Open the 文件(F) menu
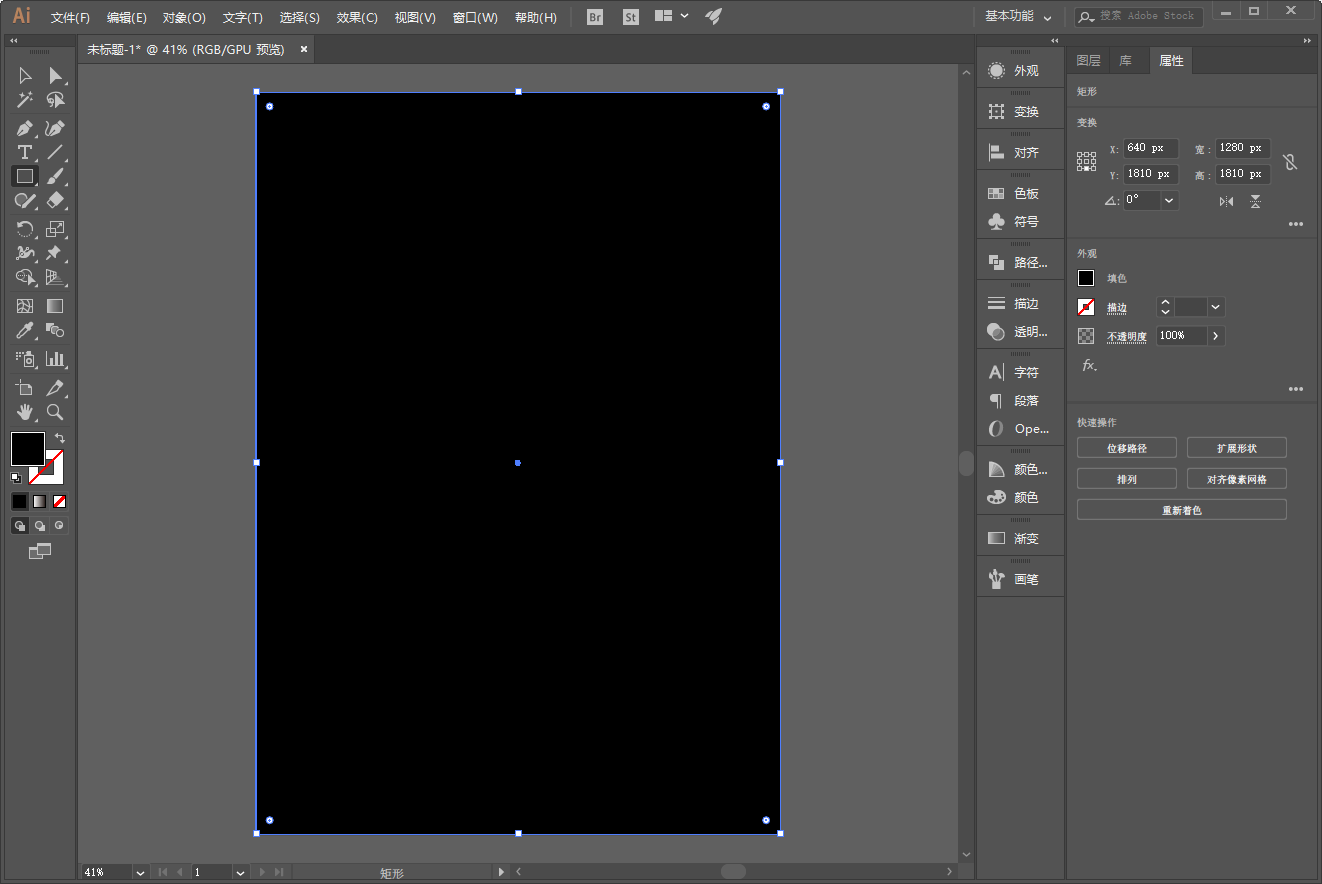 pyautogui.click(x=70, y=18)
